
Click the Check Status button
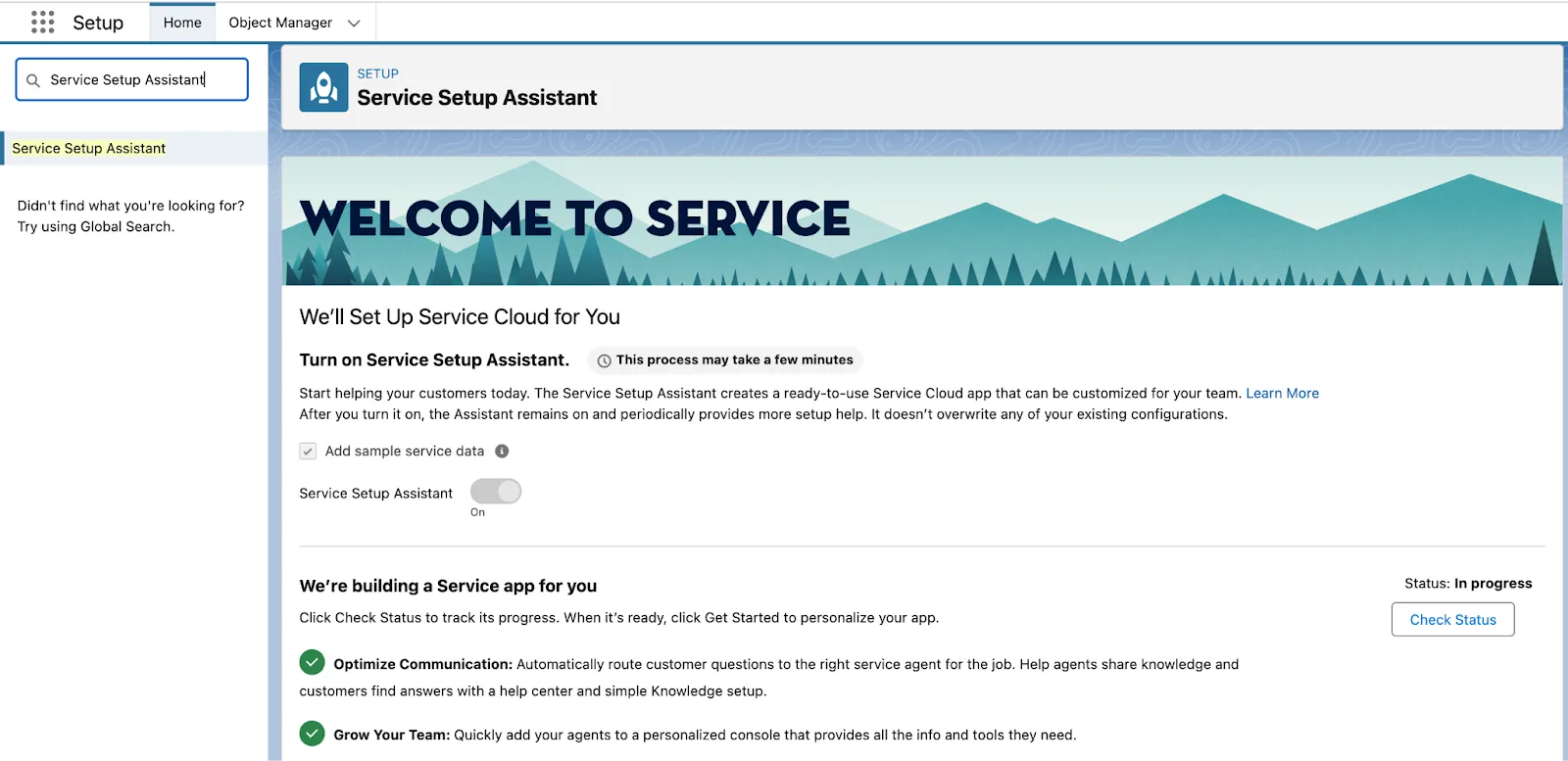1452,619
